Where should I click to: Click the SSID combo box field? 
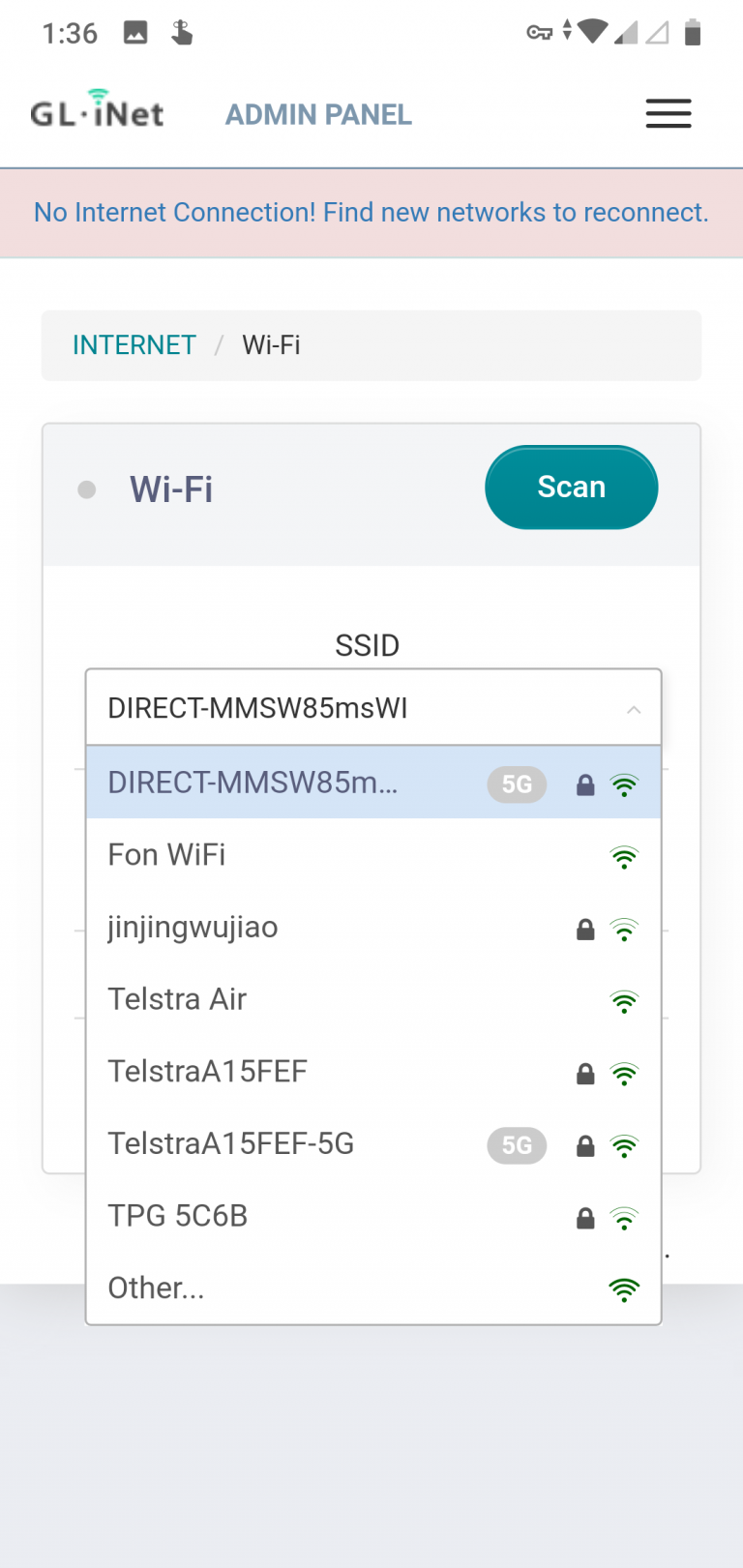click(x=358, y=708)
